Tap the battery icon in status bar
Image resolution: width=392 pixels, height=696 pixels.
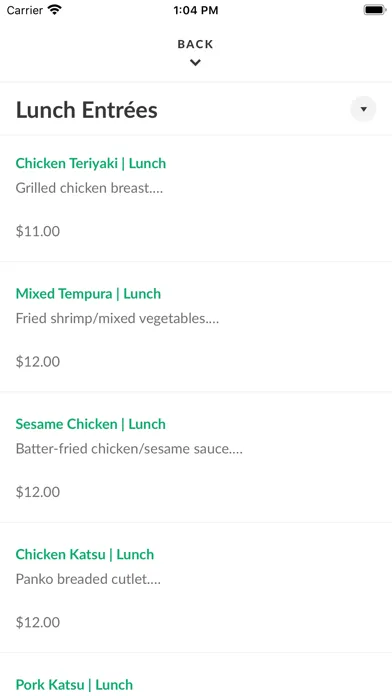click(x=375, y=10)
